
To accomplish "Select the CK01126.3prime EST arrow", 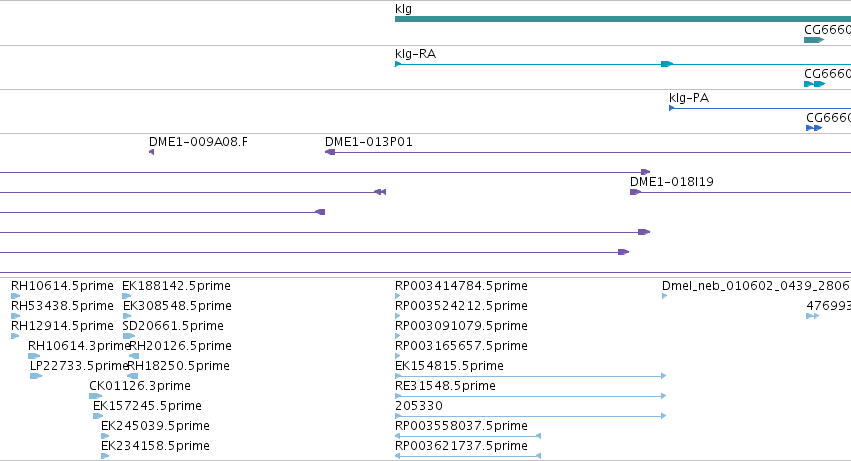I will point(96,396).
